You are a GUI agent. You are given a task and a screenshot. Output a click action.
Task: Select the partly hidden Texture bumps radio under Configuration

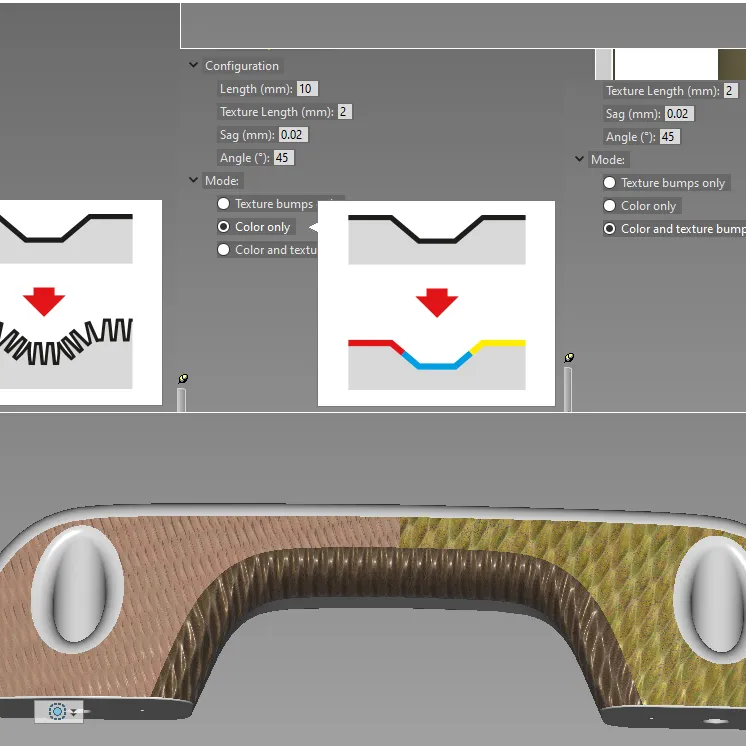[x=223, y=204]
